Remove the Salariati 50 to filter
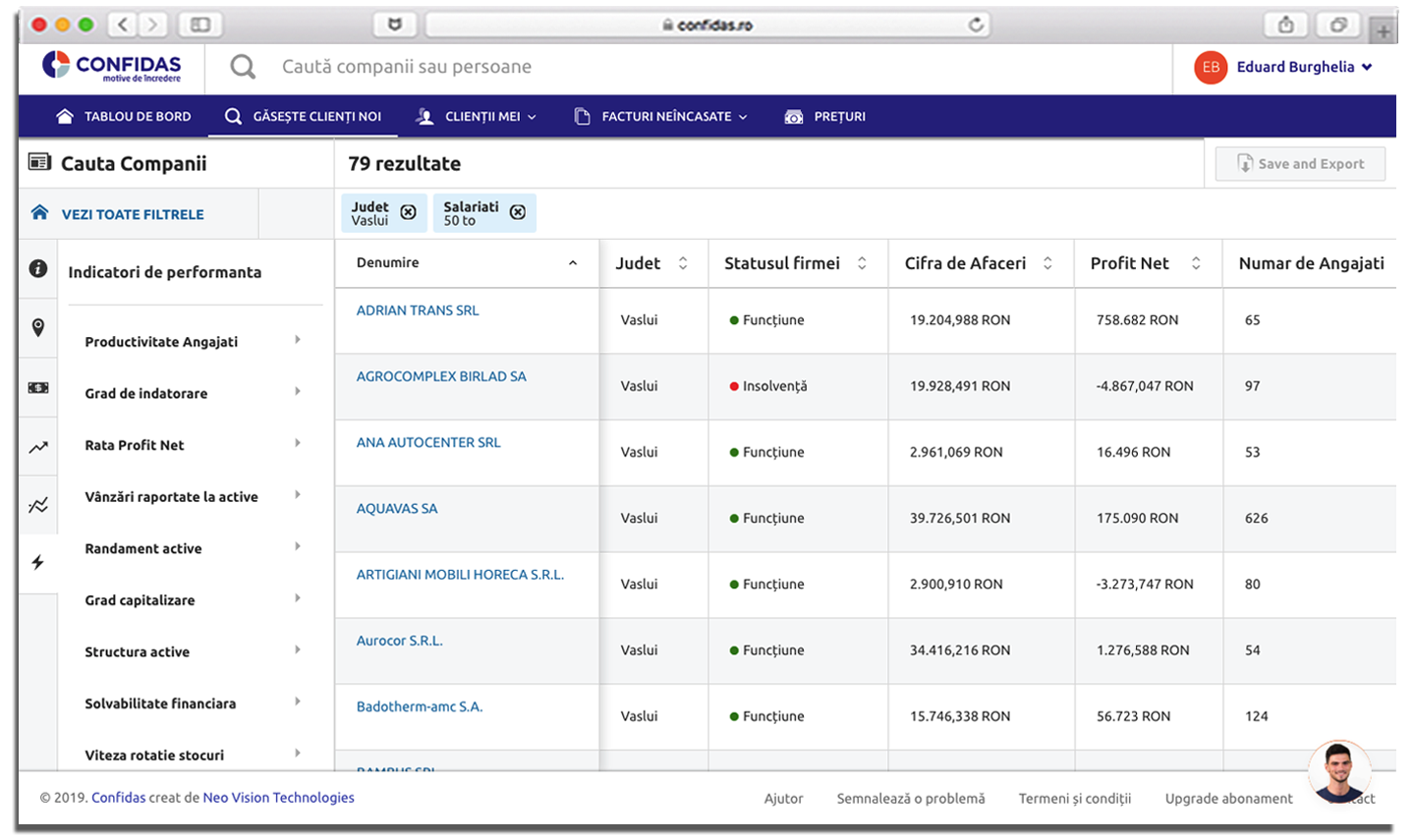This screenshot has height=840, width=1414. [518, 212]
